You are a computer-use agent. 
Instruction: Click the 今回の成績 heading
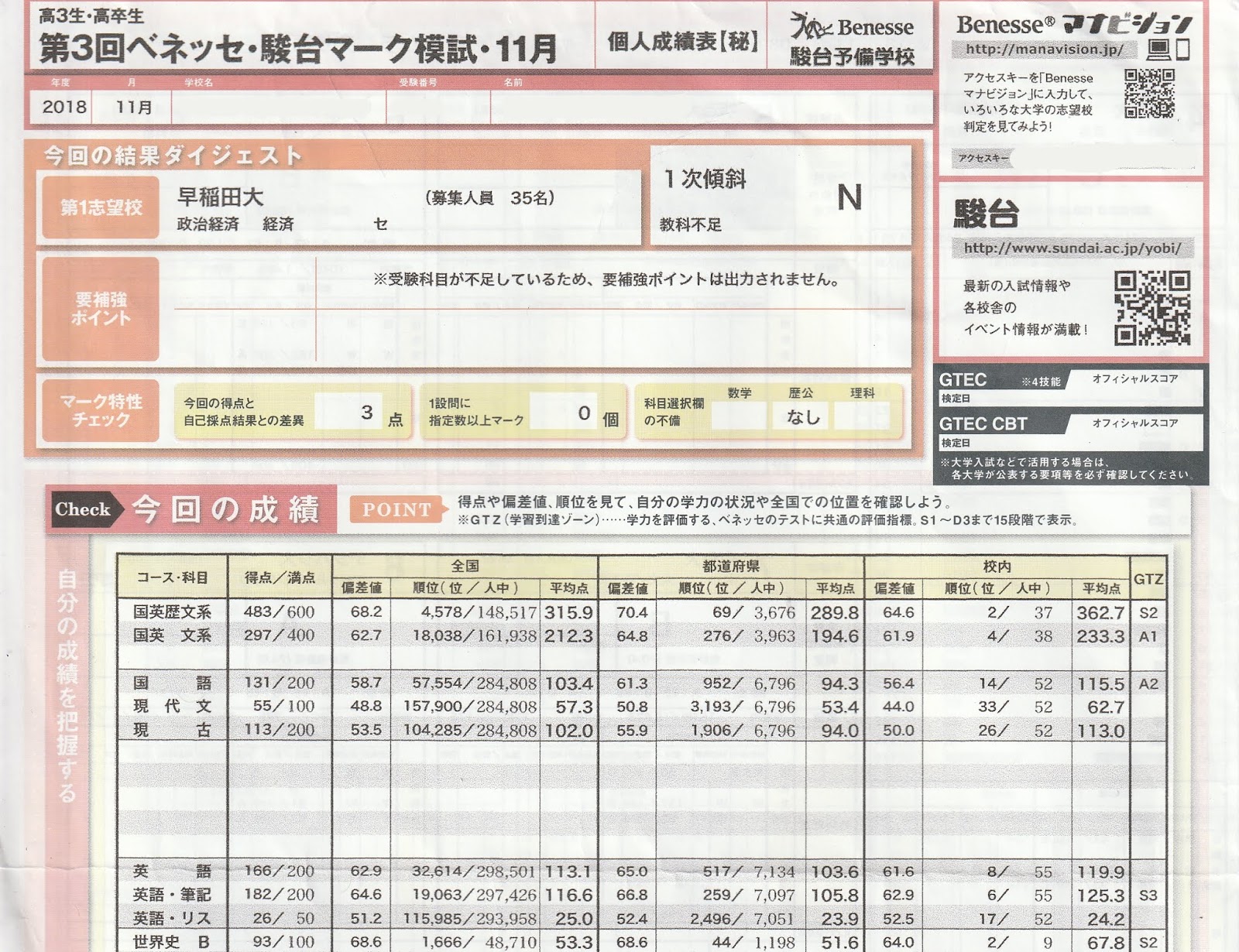[x=226, y=509]
